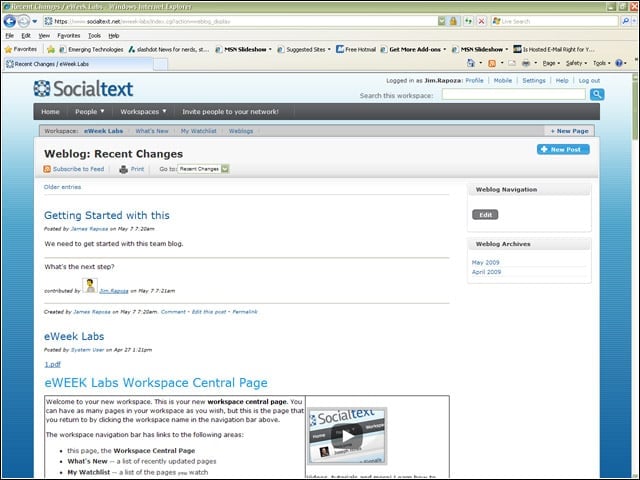Expand the Suggested Sites dropdown
The image size is (640, 480).
click(329, 49)
